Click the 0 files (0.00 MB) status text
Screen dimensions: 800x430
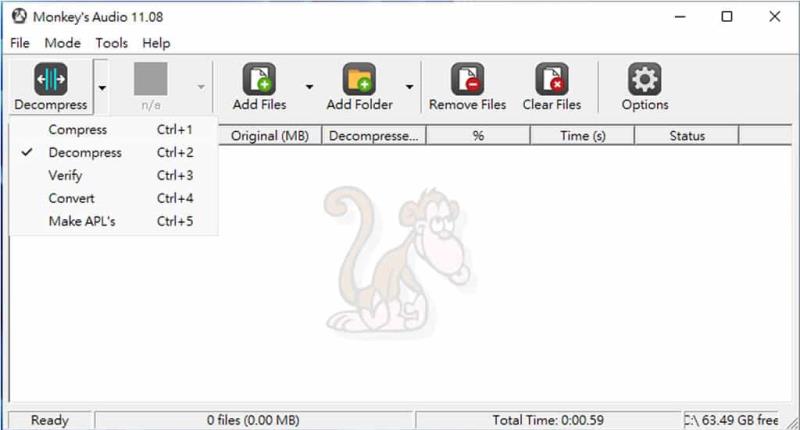point(253,420)
